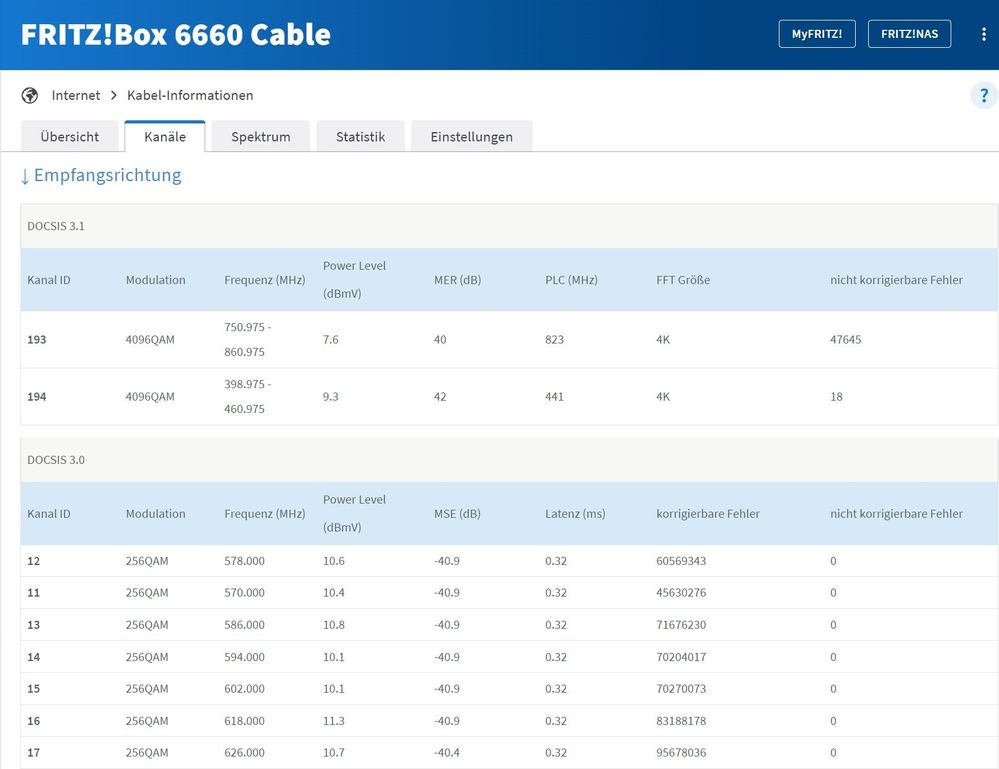Click the Kabel-Informationen breadcrumb
Screen dimensions: 999x769
[x=190, y=96]
